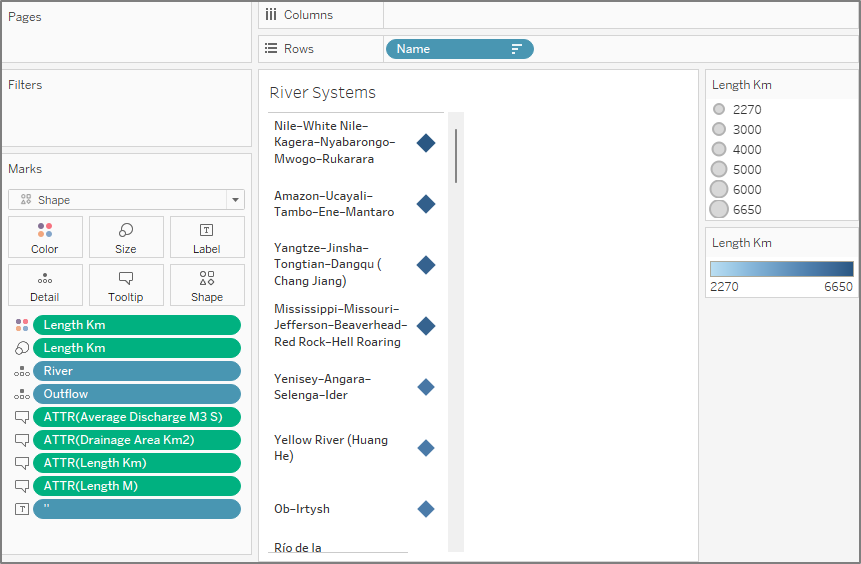Open the Label marks button
Viewport: 861px width, 564px height.
coord(207,237)
